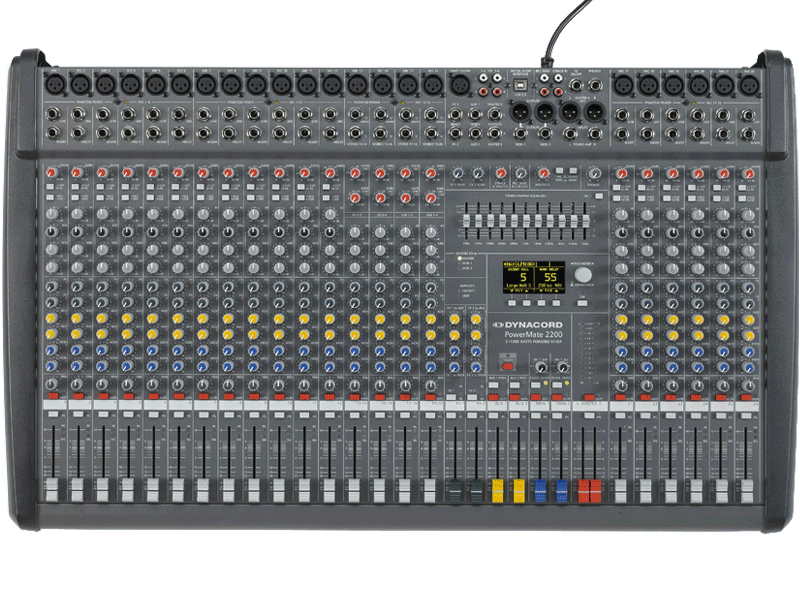Image resolution: width=800 pixels, height=600 pixels.
Task: Click the leftmost graphic equalizer band slider
Action: click(x=468, y=221)
